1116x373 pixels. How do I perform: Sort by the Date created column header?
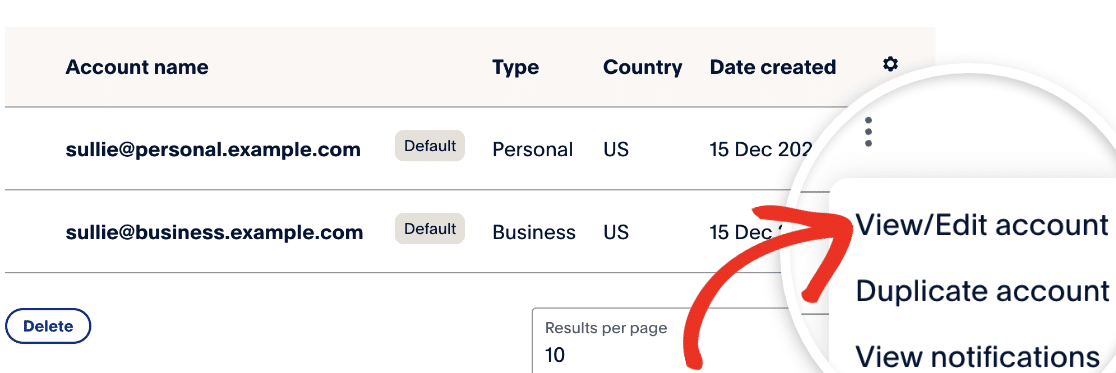[x=773, y=68]
